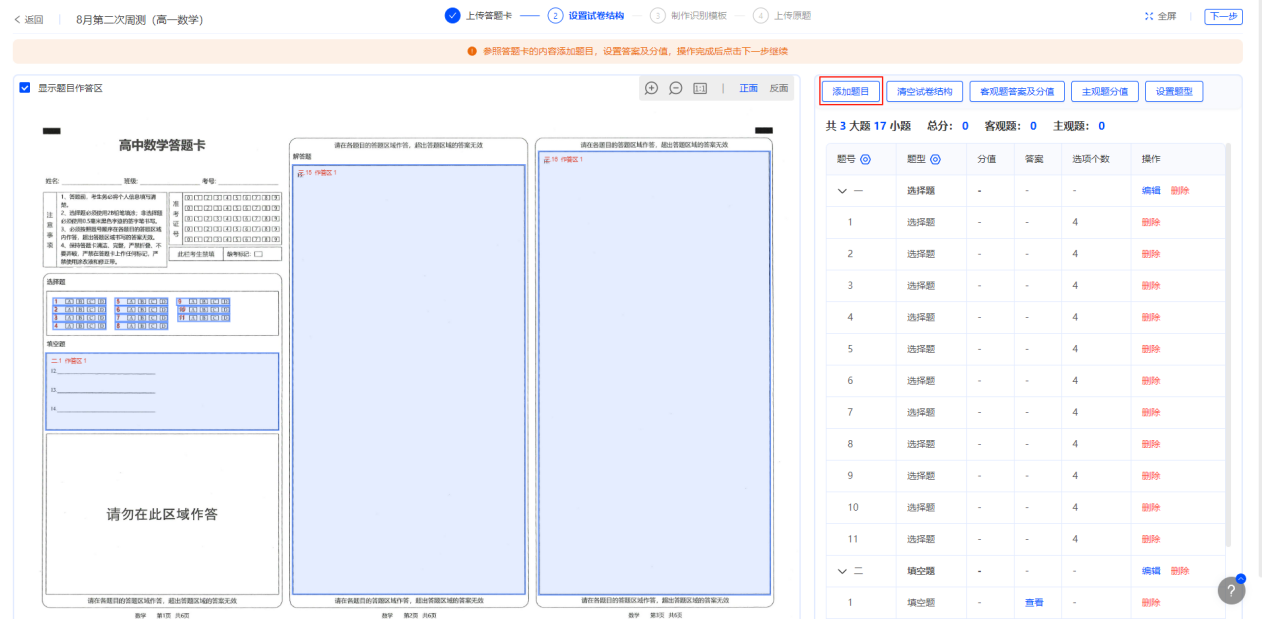Select 三.15 作答区1 answer region
The height and width of the screenshot is (619, 1262).
[x=409, y=380]
